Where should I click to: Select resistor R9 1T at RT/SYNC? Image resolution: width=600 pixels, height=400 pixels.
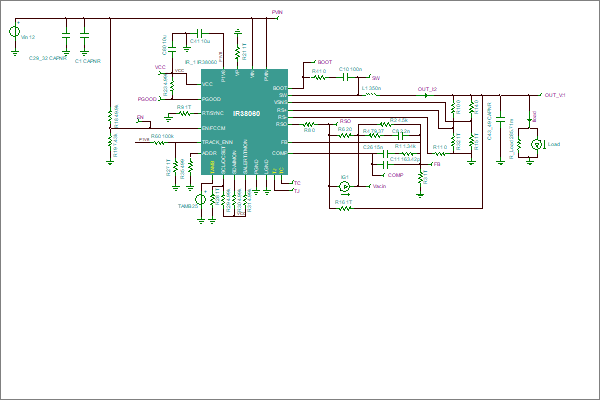coord(184,114)
